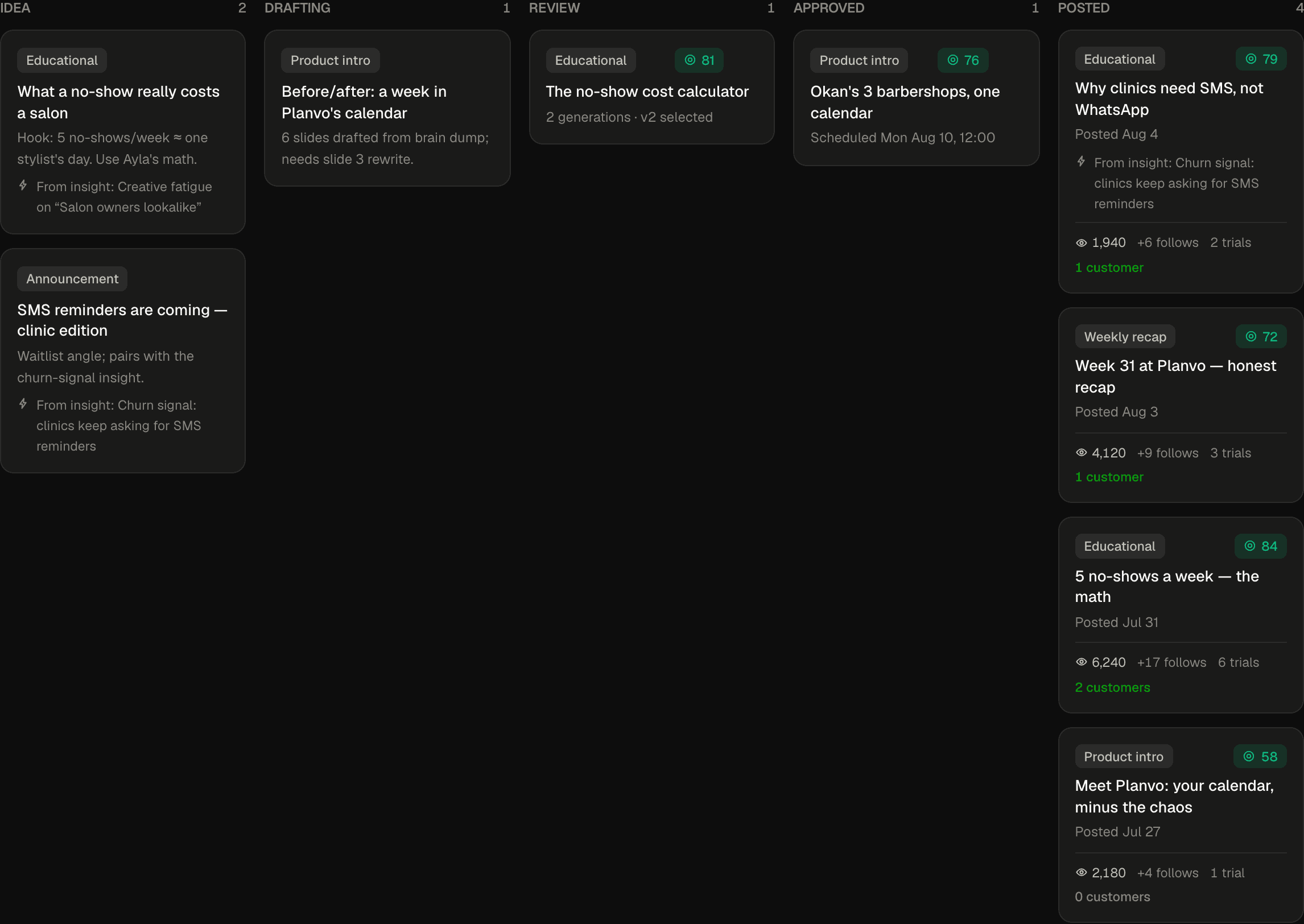This screenshot has width=1304, height=924.
Task: Click '2 customers' green text
Action: tap(1112, 687)
